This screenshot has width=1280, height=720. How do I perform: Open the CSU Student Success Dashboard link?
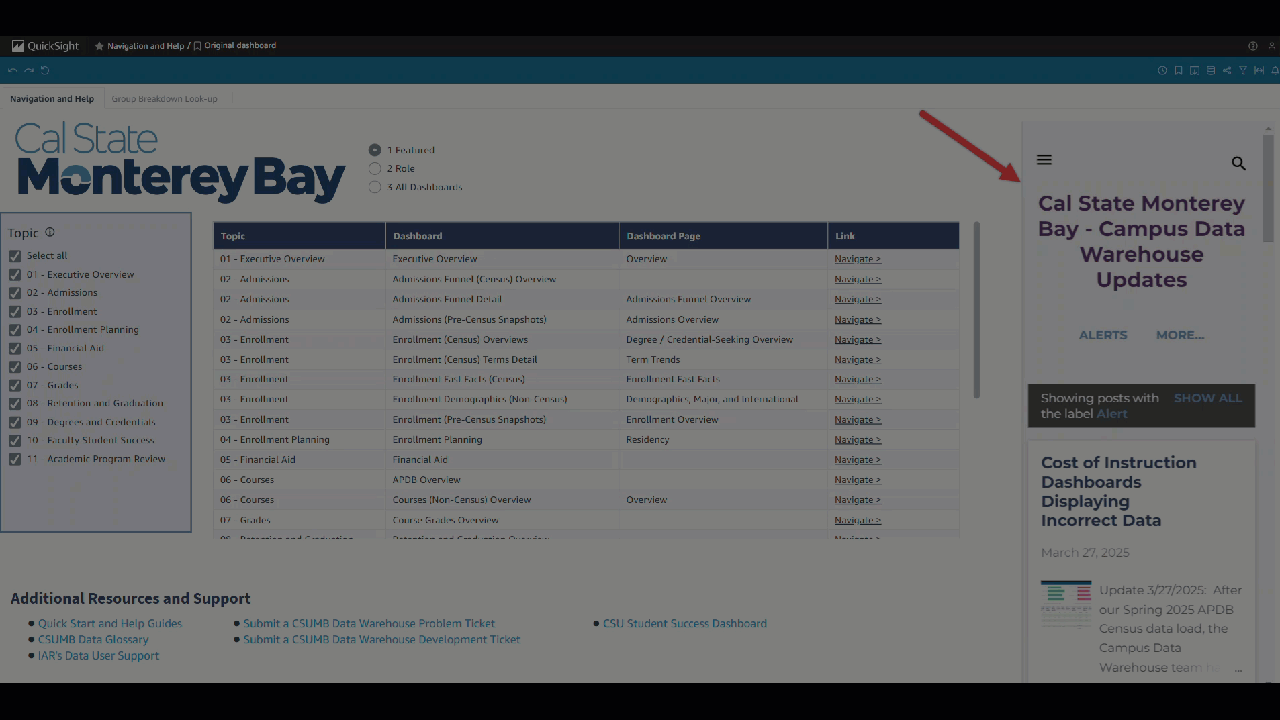(684, 623)
